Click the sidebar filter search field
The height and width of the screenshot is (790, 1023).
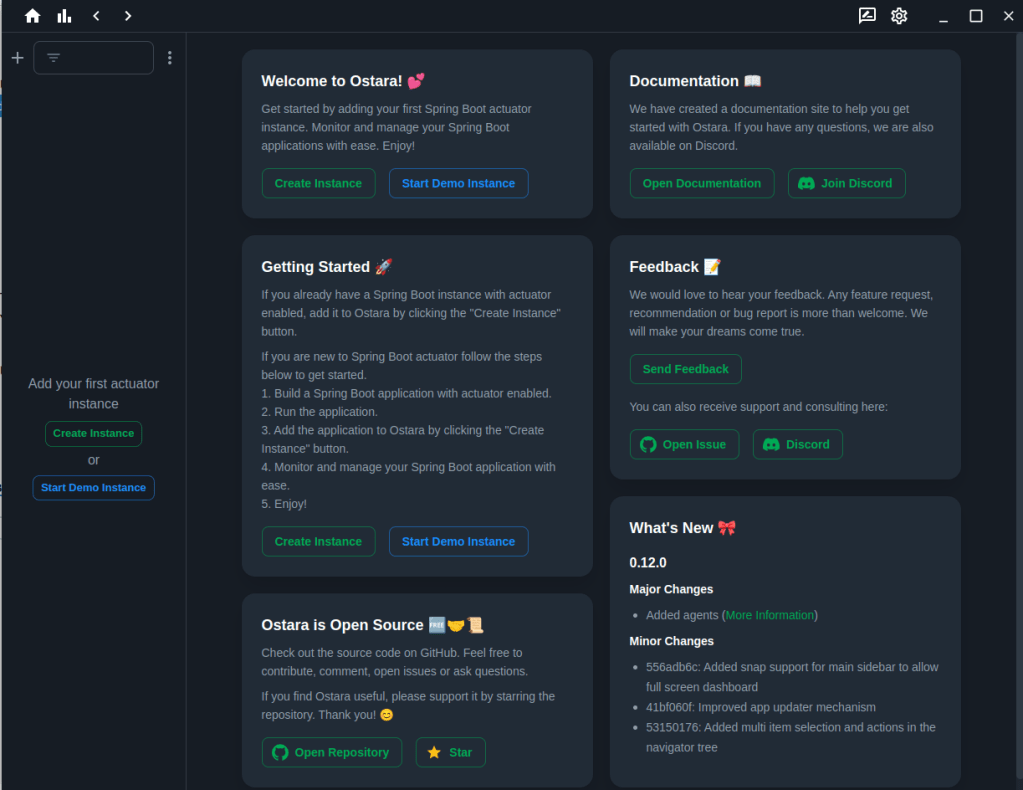(x=94, y=58)
